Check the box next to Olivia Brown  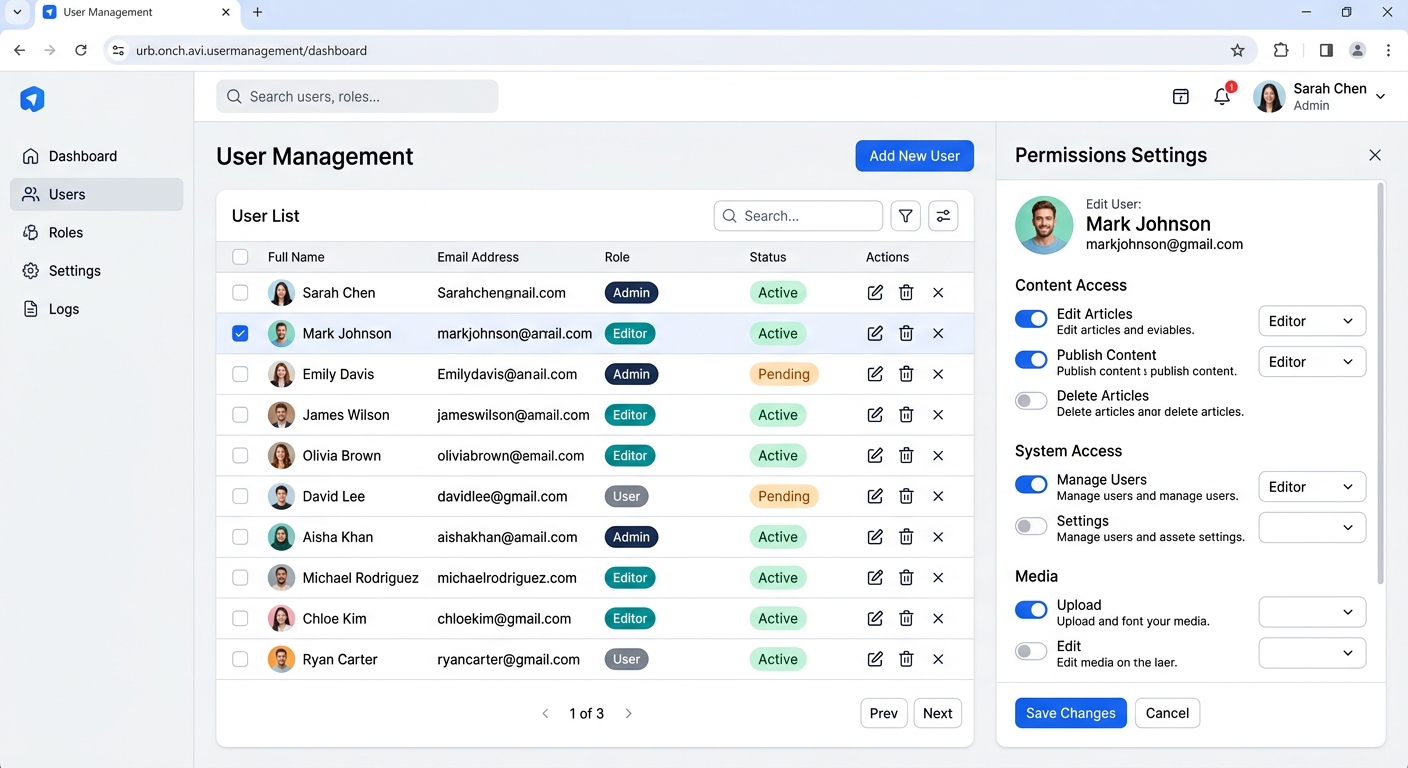(x=240, y=456)
